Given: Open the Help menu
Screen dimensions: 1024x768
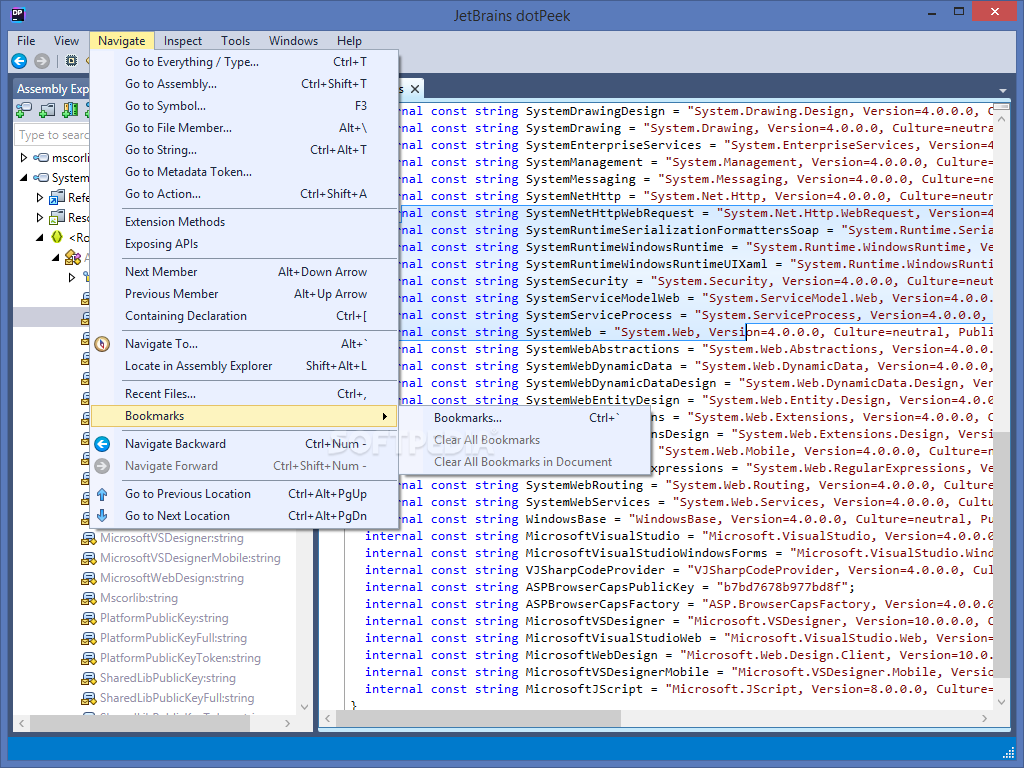Looking at the screenshot, I should (349, 40).
